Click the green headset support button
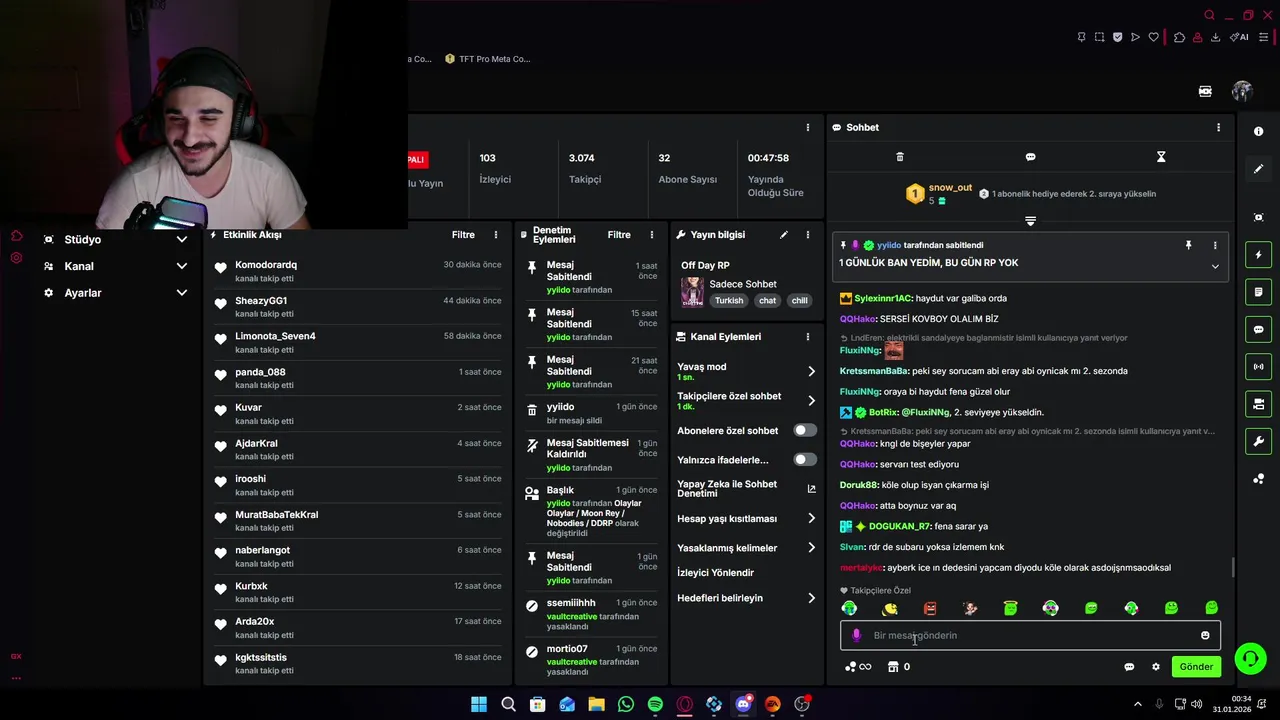Screen dimensions: 1280x720 [x=1250, y=658]
